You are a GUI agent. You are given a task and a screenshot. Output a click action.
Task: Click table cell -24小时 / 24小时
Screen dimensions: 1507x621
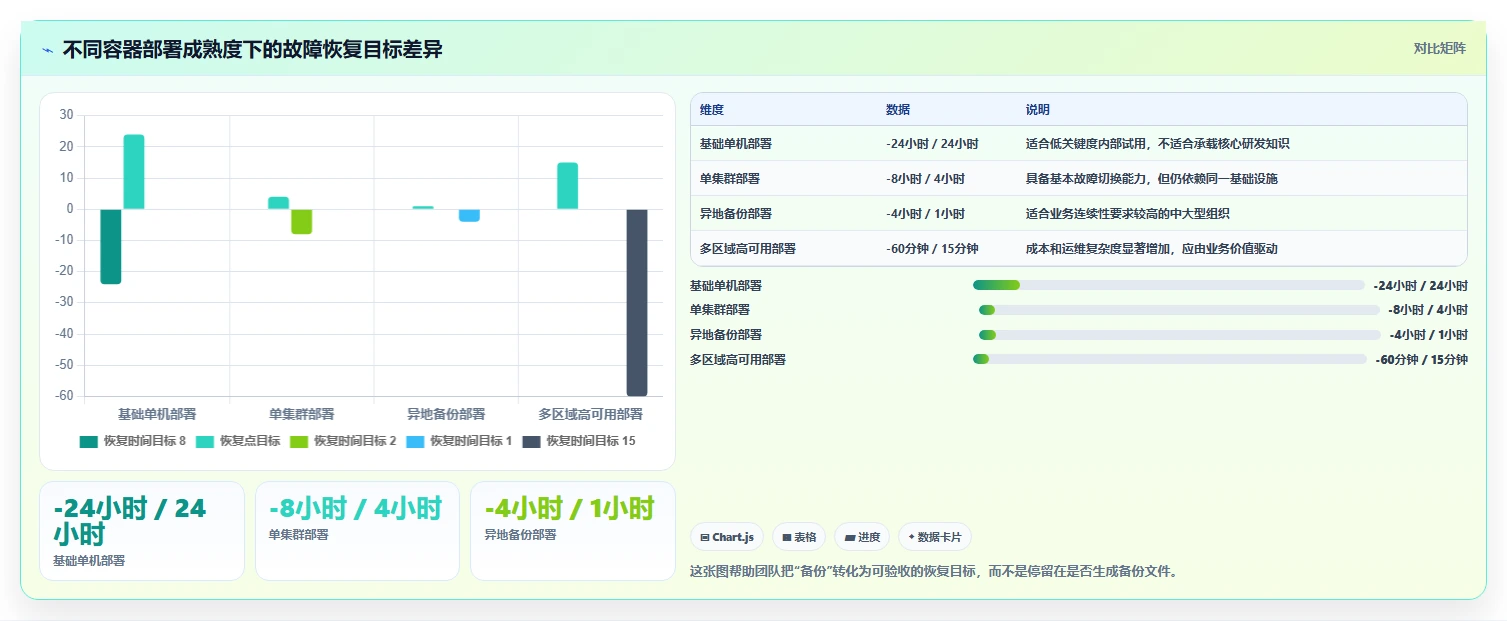coord(932,144)
